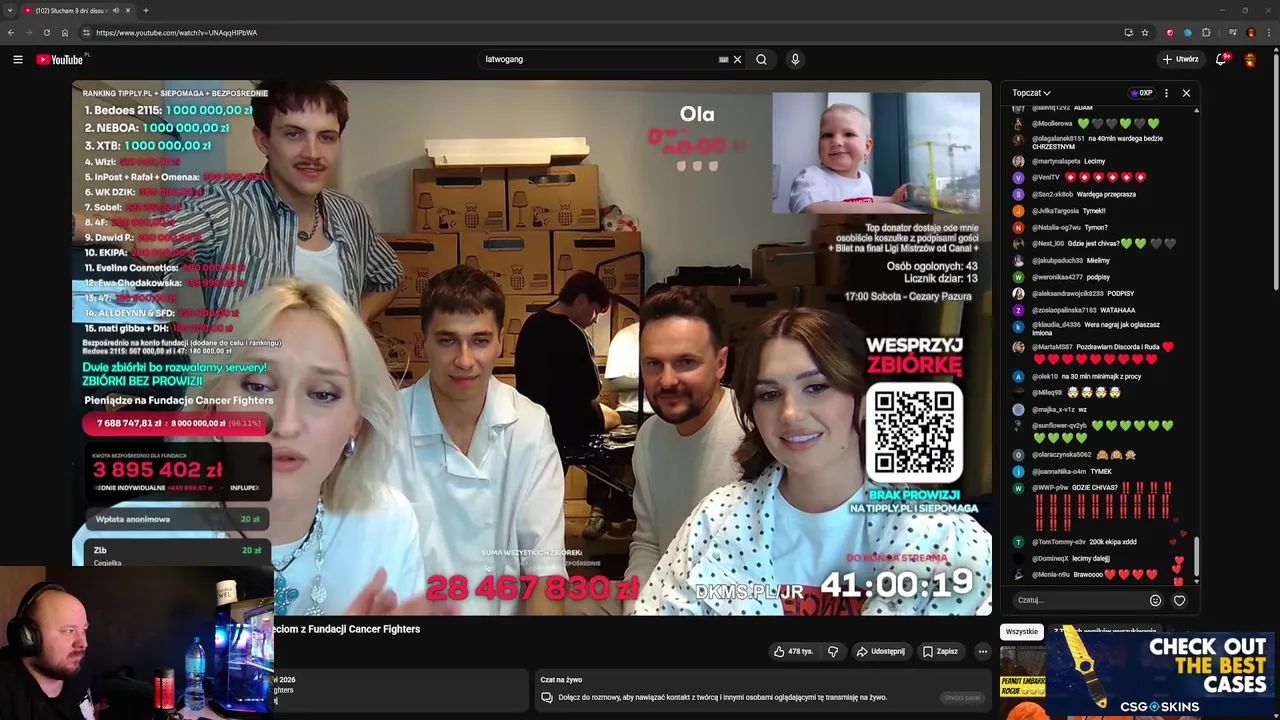Open @VeniTV profile in chat
The height and width of the screenshot is (720, 1280).
1045,177
